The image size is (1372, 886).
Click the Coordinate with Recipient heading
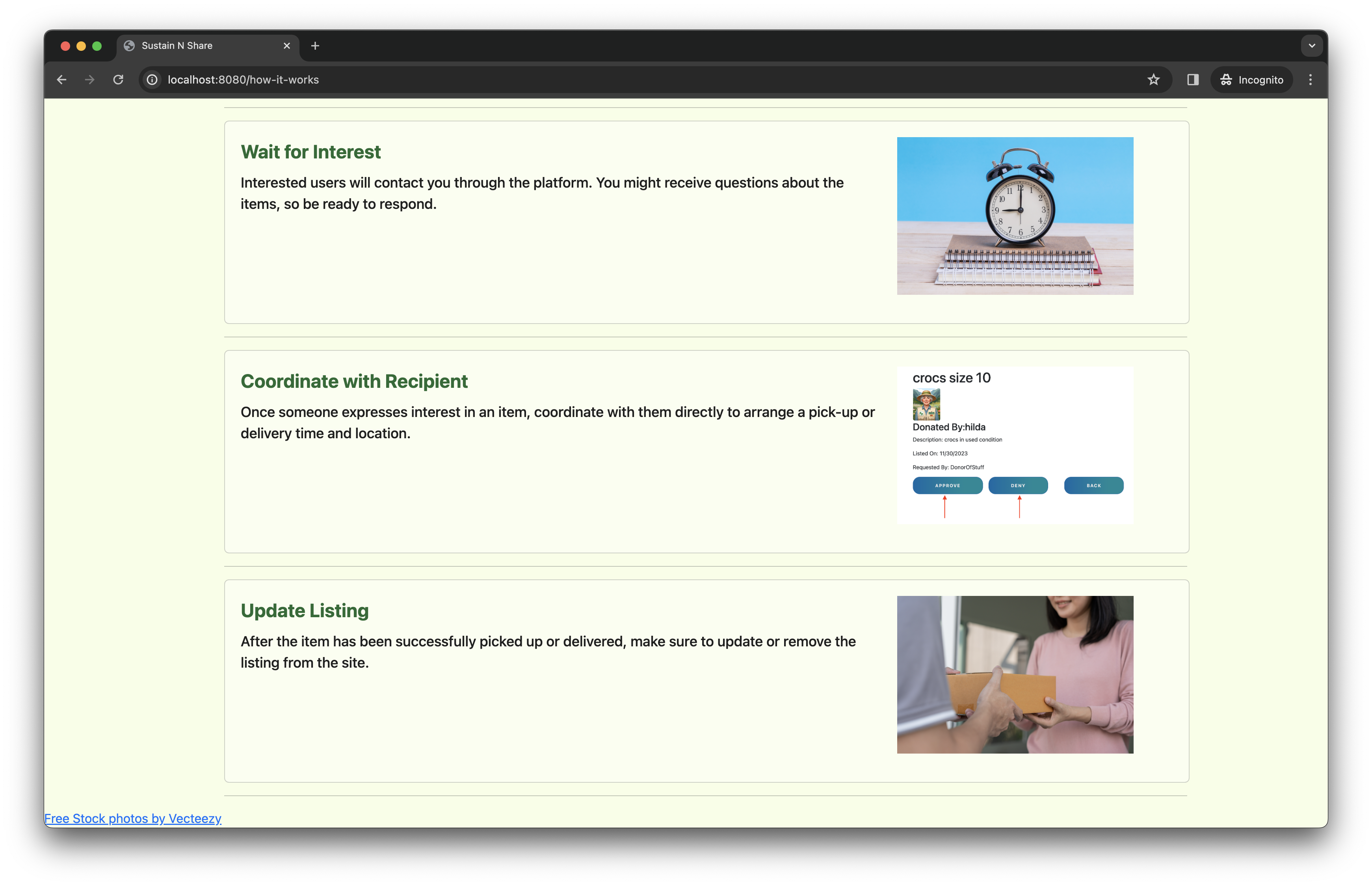pyautogui.click(x=353, y=382)
